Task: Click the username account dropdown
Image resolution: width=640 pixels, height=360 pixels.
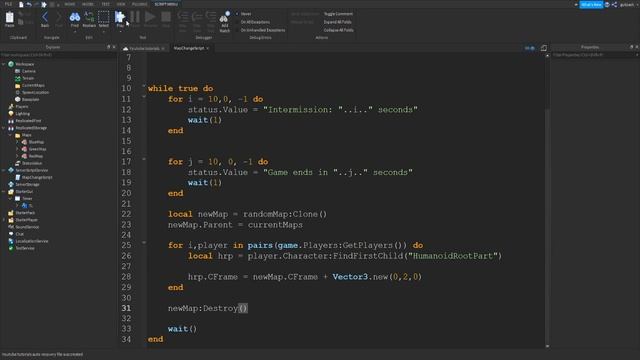Action: click(628, 4)
